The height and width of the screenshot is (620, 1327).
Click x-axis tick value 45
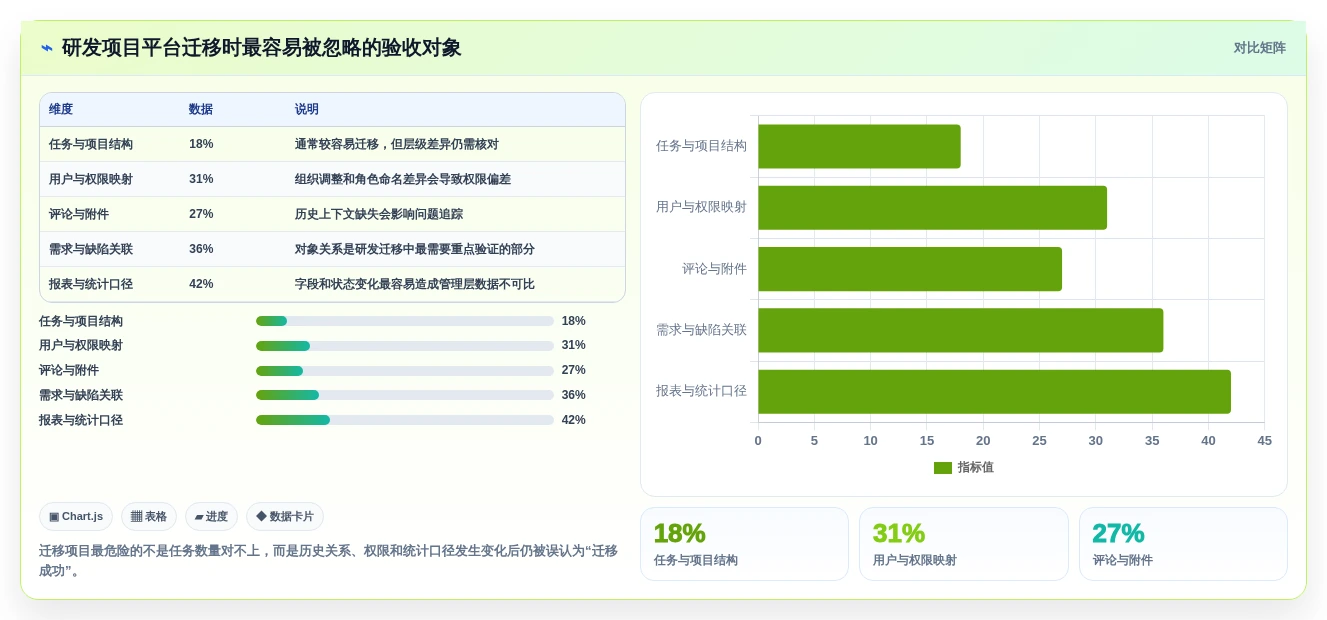pos(1265,441)
